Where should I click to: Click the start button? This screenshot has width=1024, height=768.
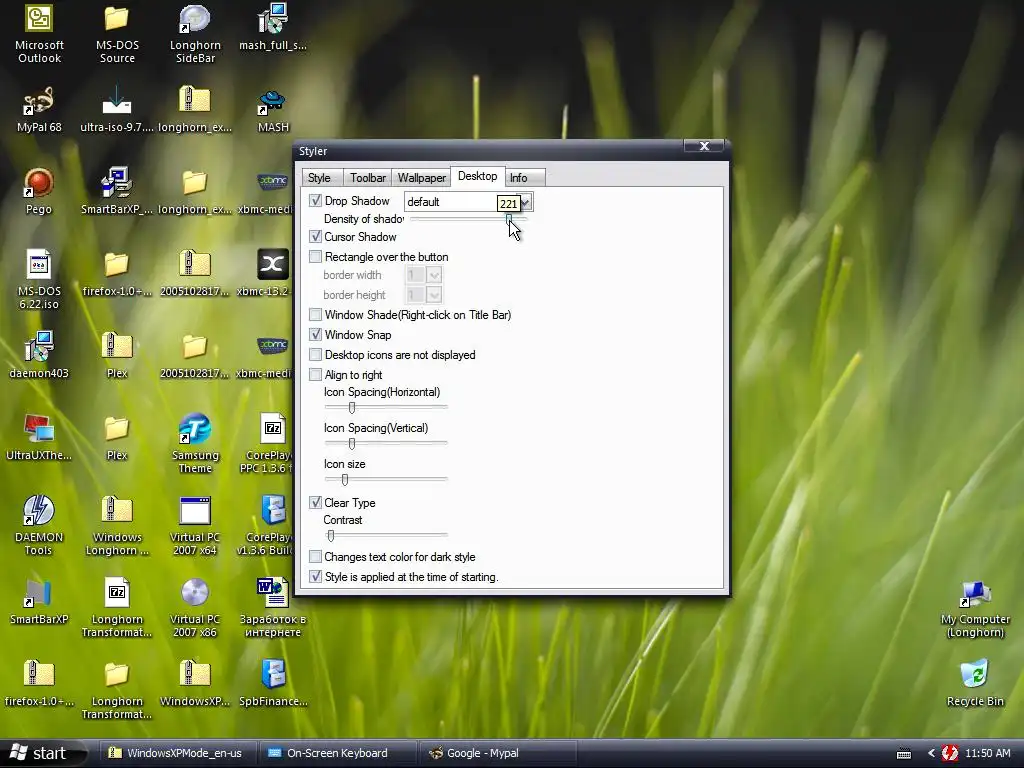(x=42, y=753)
